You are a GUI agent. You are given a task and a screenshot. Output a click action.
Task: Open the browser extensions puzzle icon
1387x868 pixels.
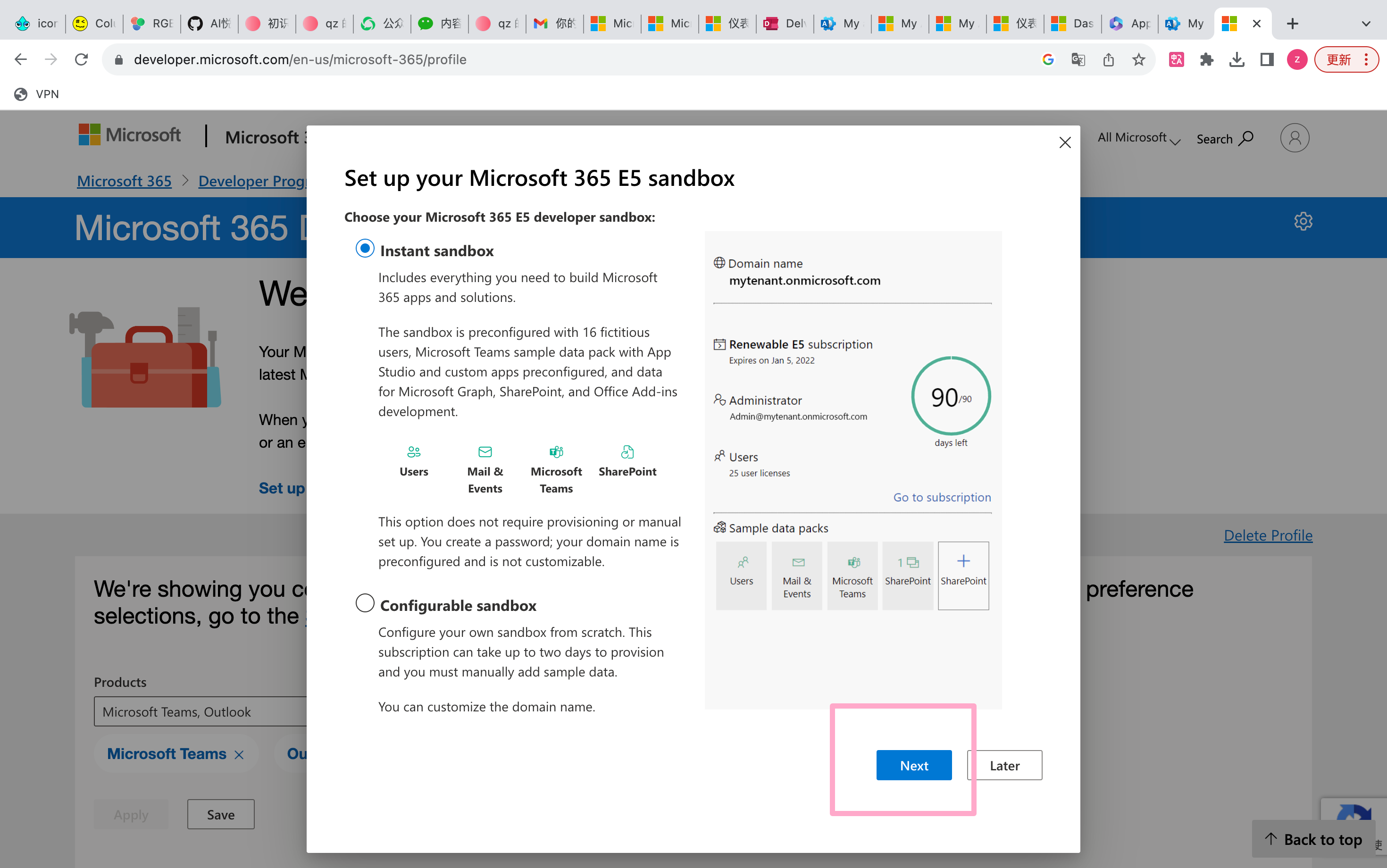tap(1207, 59)
